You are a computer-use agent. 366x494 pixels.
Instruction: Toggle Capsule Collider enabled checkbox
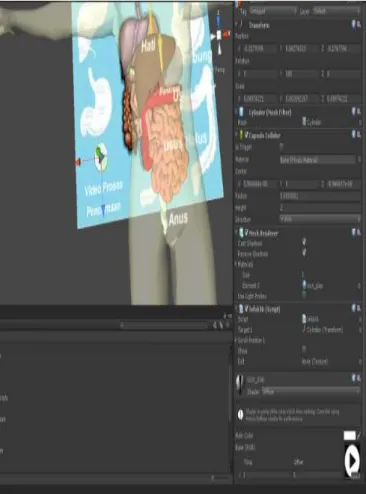tap(247, 135)
